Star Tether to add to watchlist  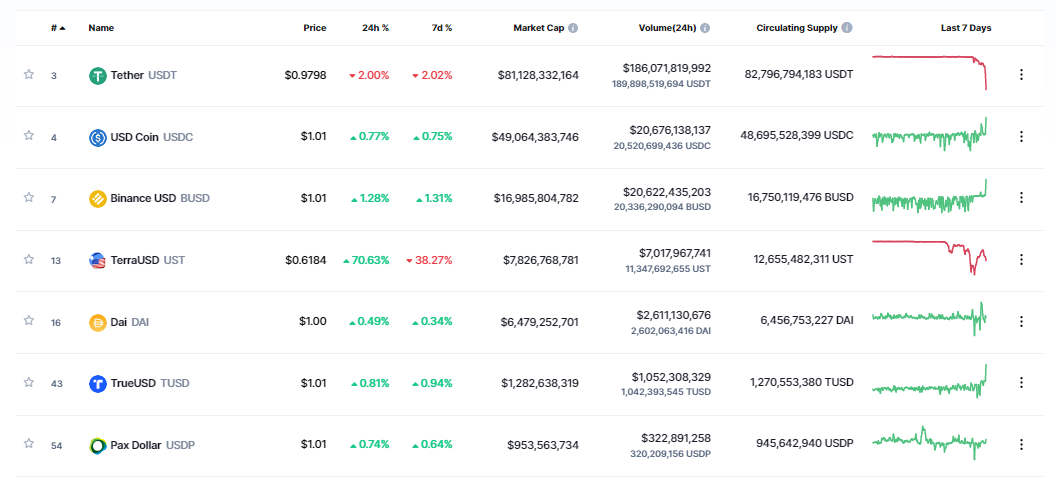[x=29, y=74]
